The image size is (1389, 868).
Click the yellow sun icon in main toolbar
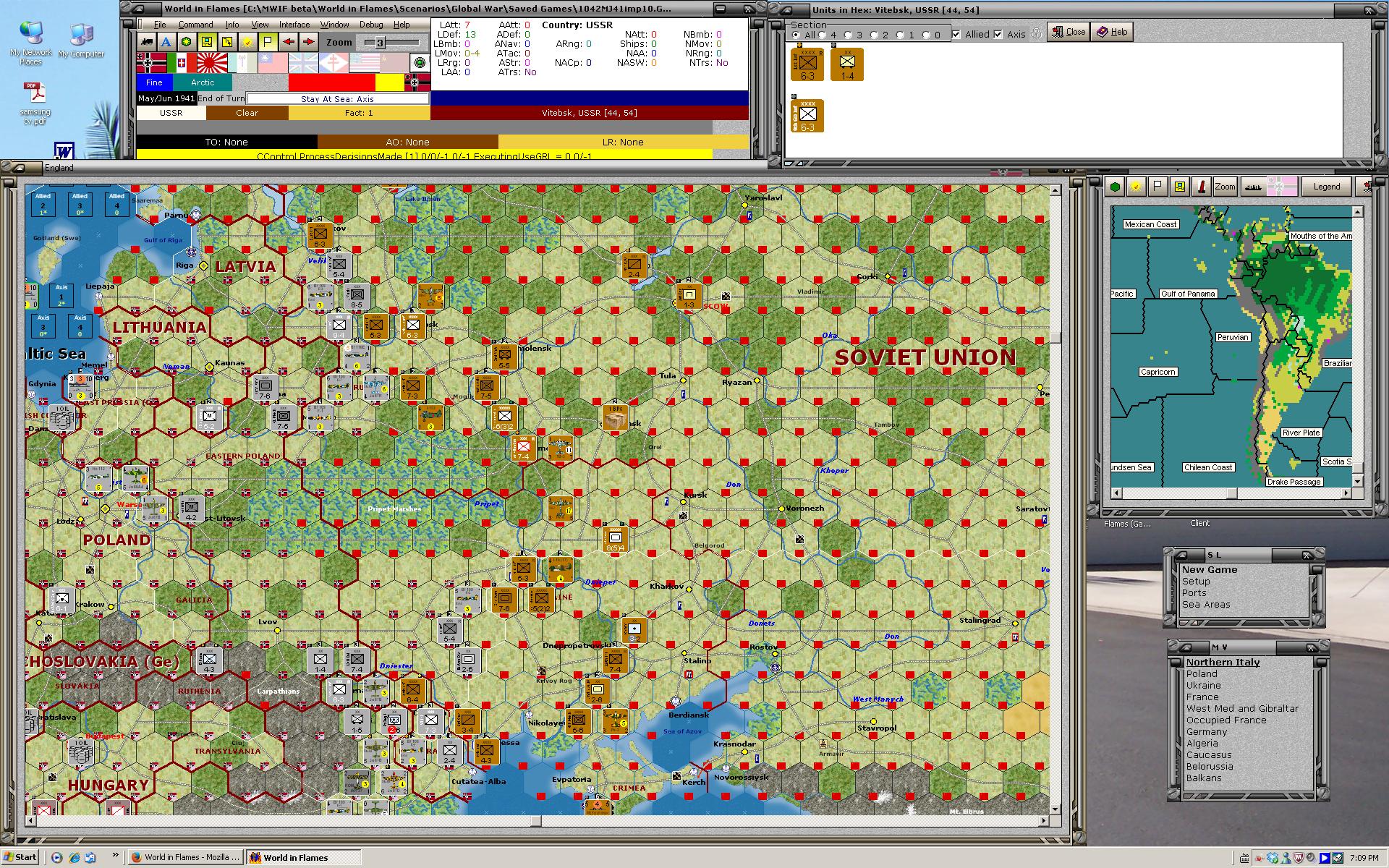click(x=247, y=42)
